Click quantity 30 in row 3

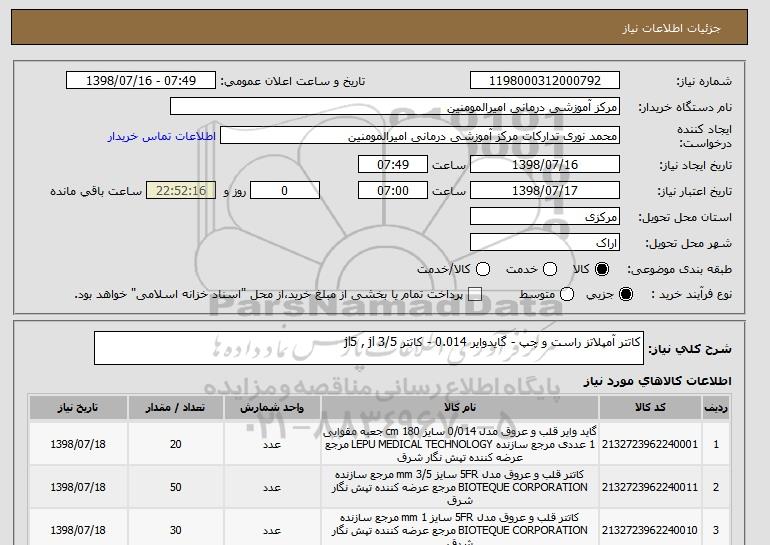pos(175,530)
